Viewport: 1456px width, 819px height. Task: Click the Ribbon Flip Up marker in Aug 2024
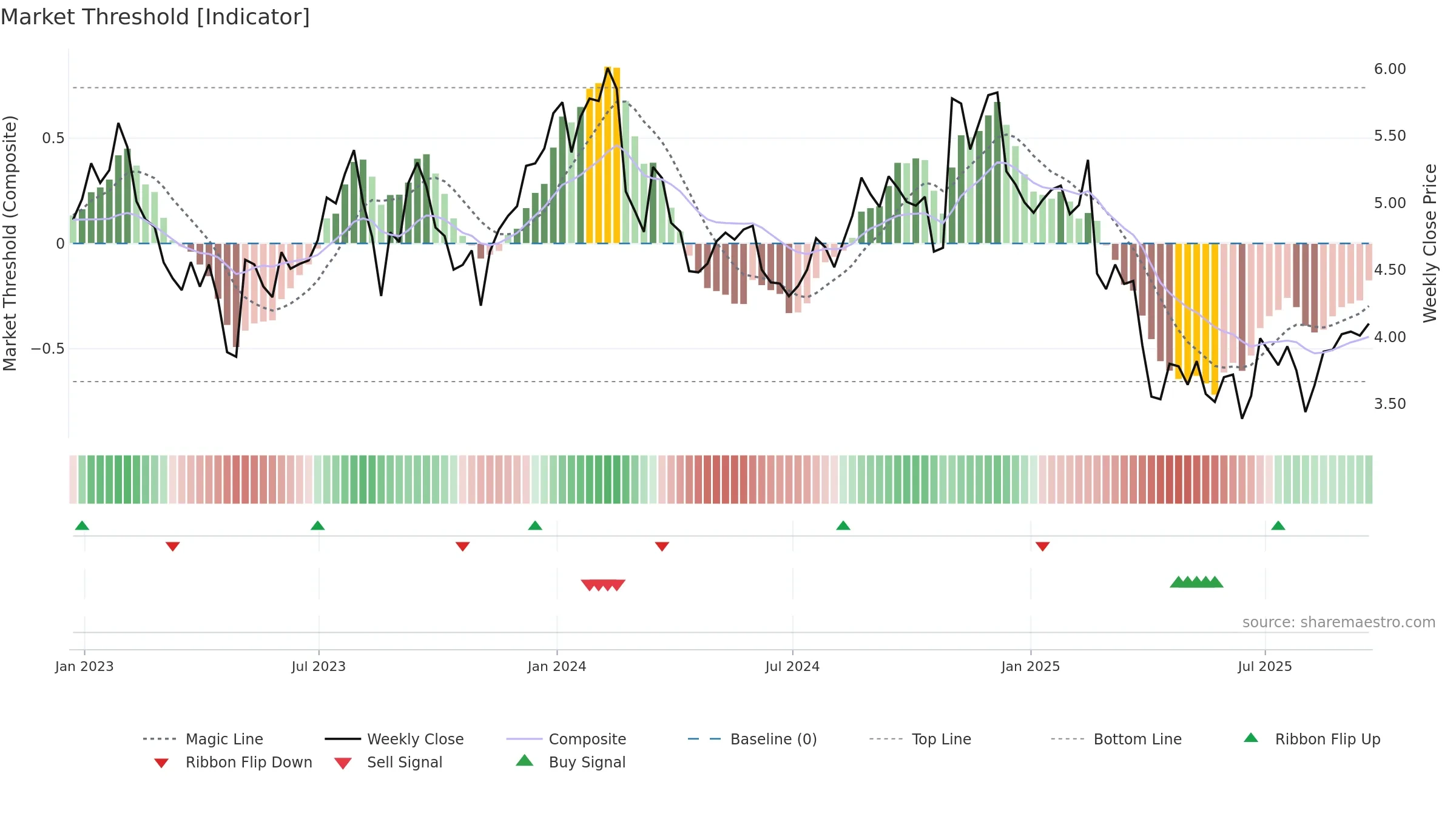click(x=843, y=525)
